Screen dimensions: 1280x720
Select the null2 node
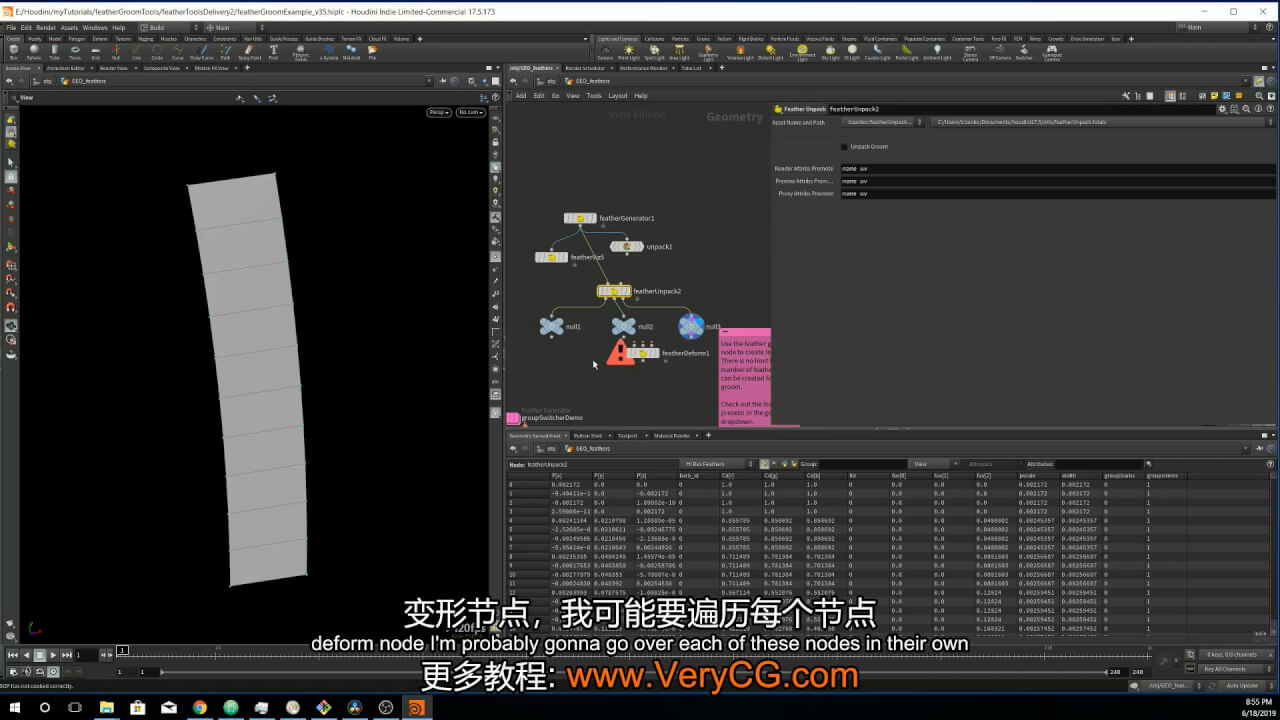(x=624, y=326)
